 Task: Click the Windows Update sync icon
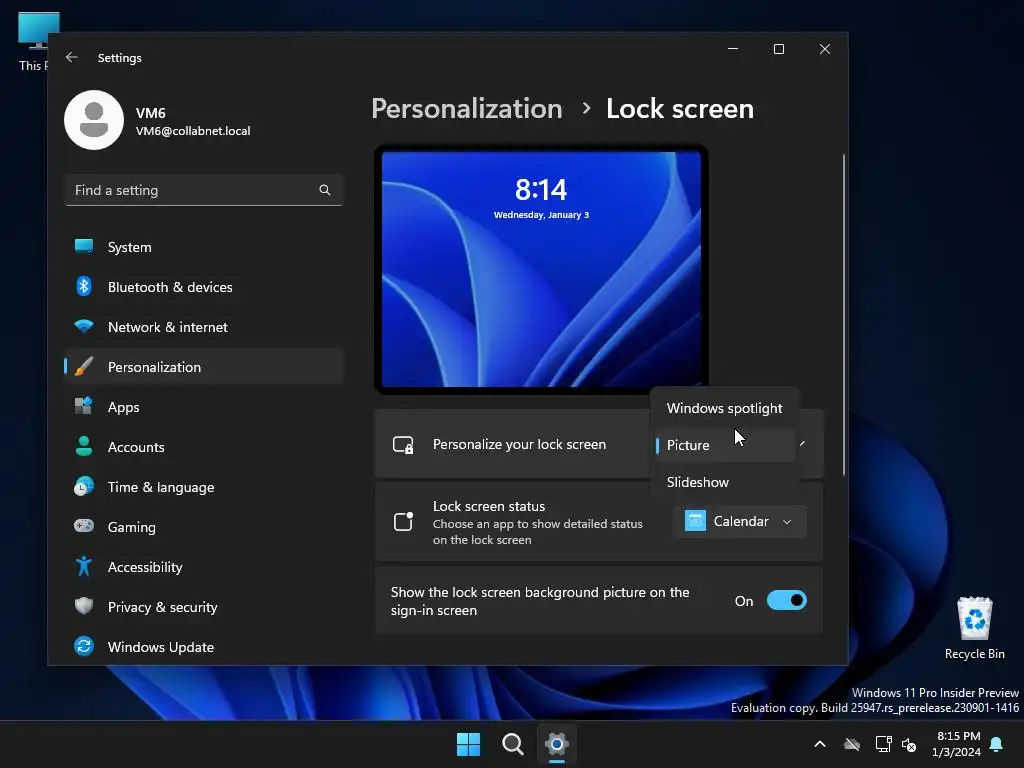click(x=84, y=646)
